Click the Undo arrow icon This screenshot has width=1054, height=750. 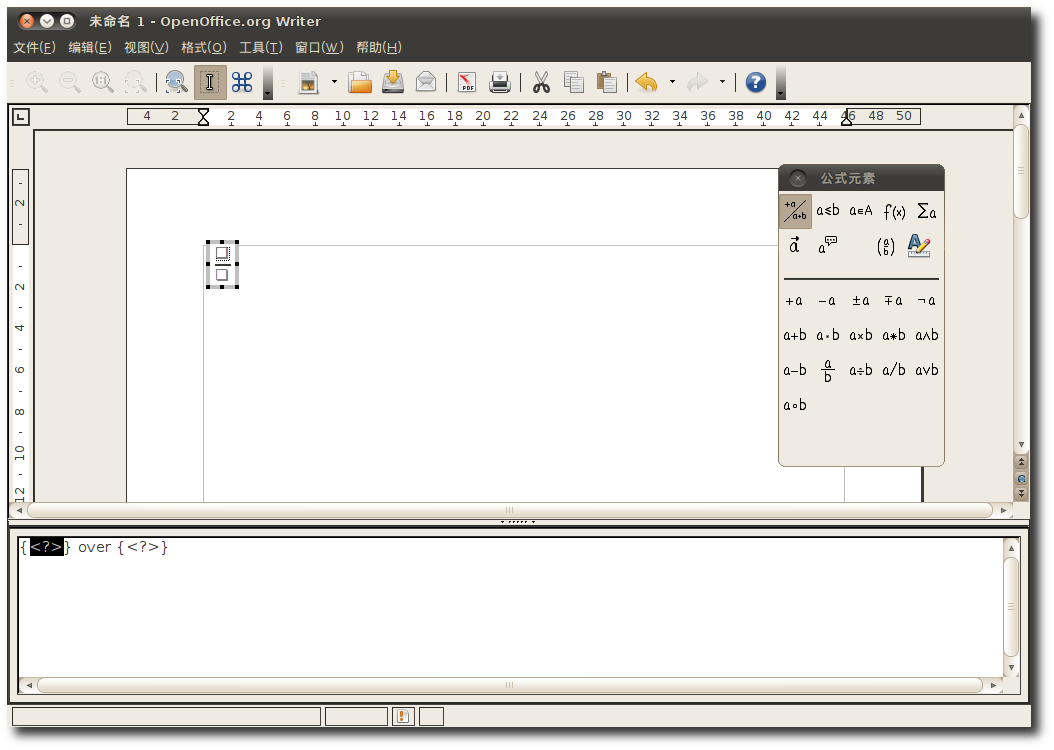point(647,83)
